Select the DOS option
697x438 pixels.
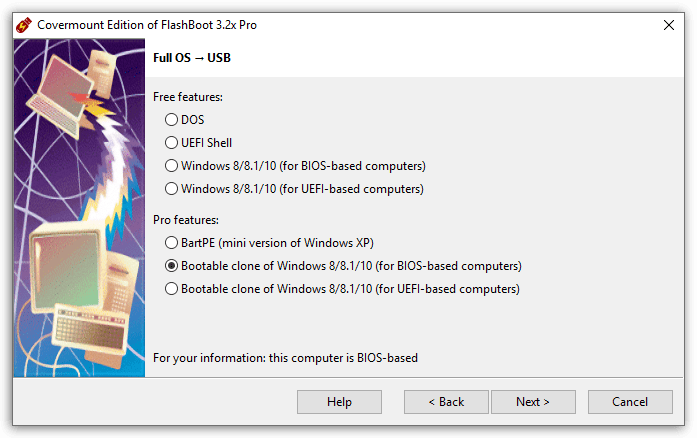(x=184, y=120)
